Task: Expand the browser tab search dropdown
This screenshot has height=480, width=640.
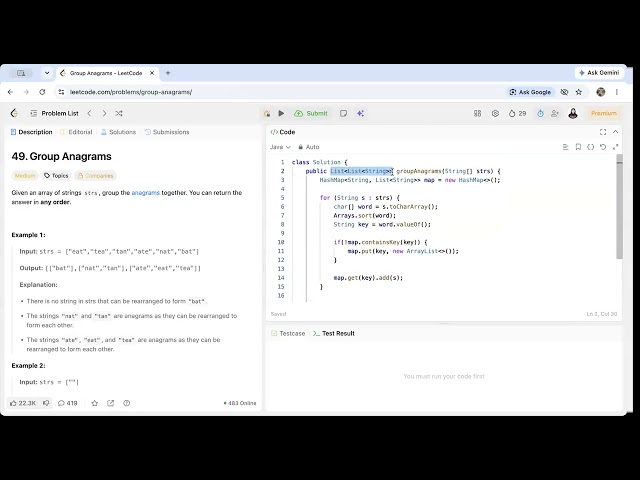Action: click(x=47, y=73)
